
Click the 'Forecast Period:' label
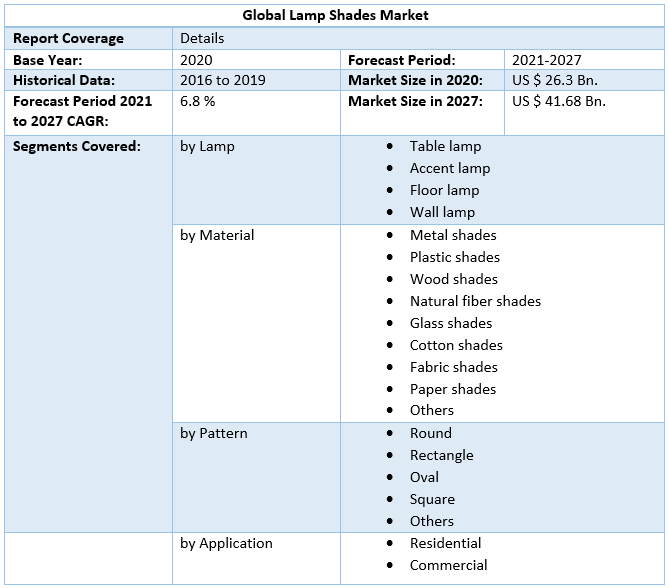point(401,60)
